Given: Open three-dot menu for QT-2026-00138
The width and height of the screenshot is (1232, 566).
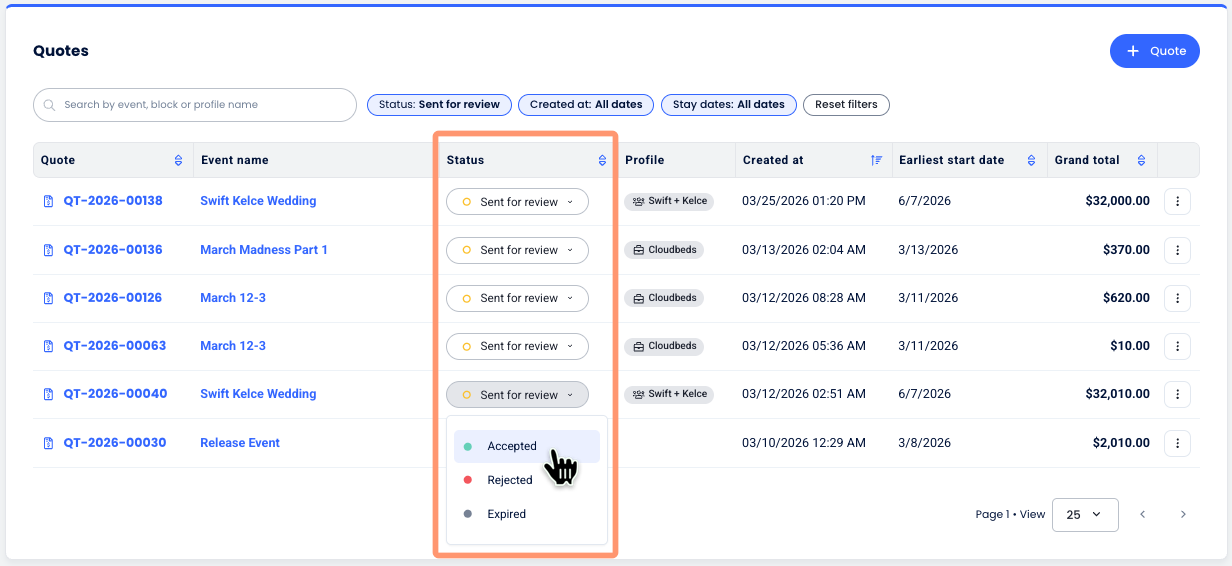Looking at the screenshot, I should coord(1177,202).
